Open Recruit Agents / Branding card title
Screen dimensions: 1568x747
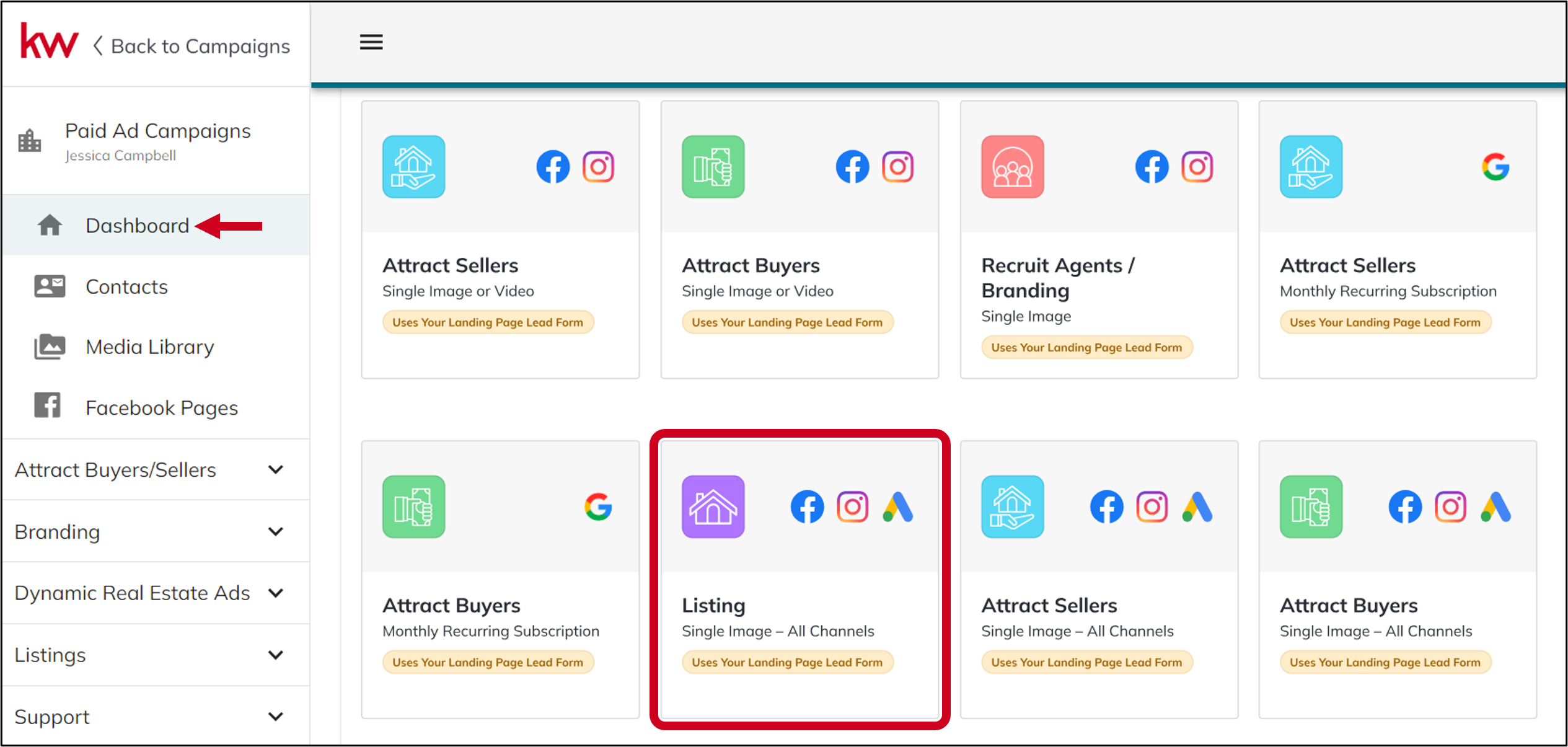pos(1058,278)
